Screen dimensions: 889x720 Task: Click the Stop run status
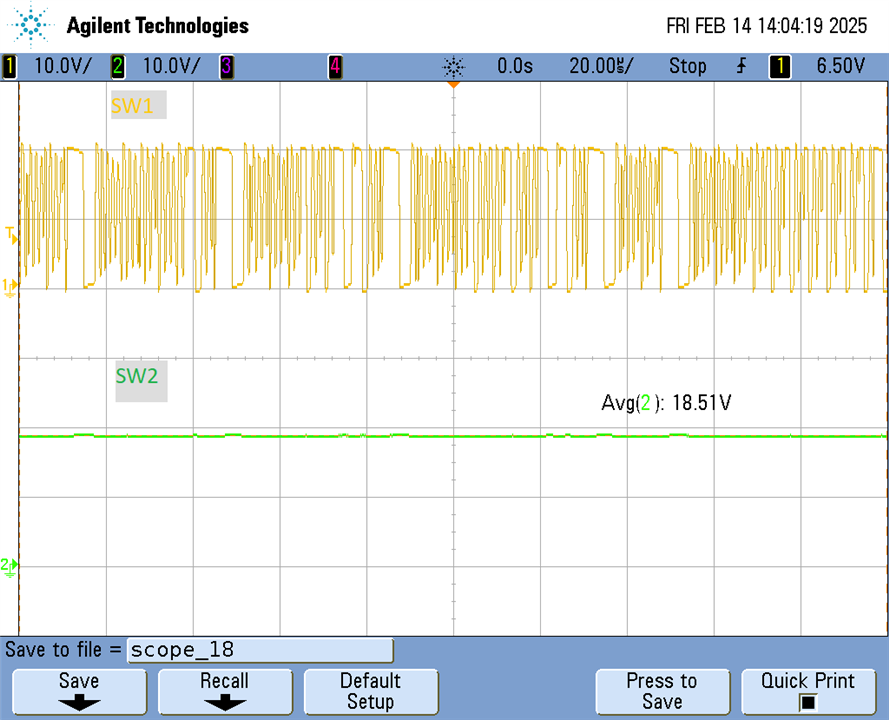[x=688, y=66]
